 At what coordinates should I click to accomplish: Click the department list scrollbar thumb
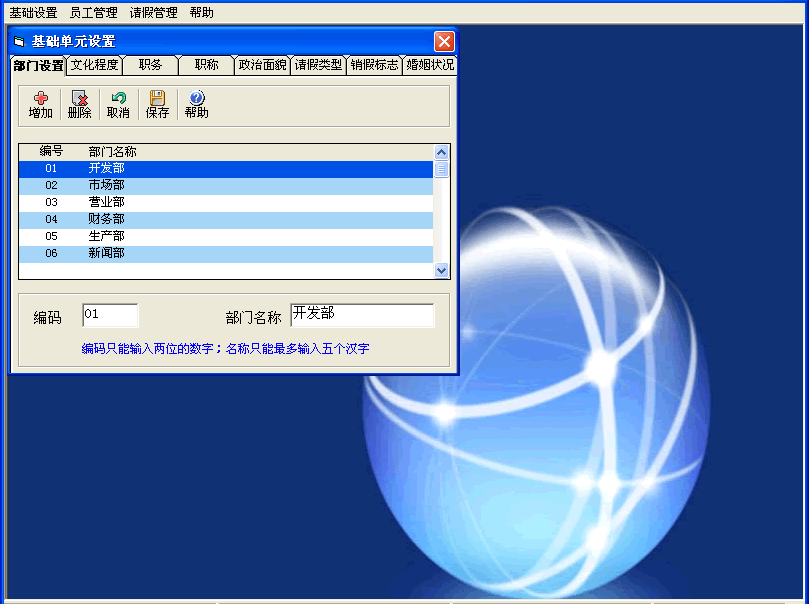[441, 169]
